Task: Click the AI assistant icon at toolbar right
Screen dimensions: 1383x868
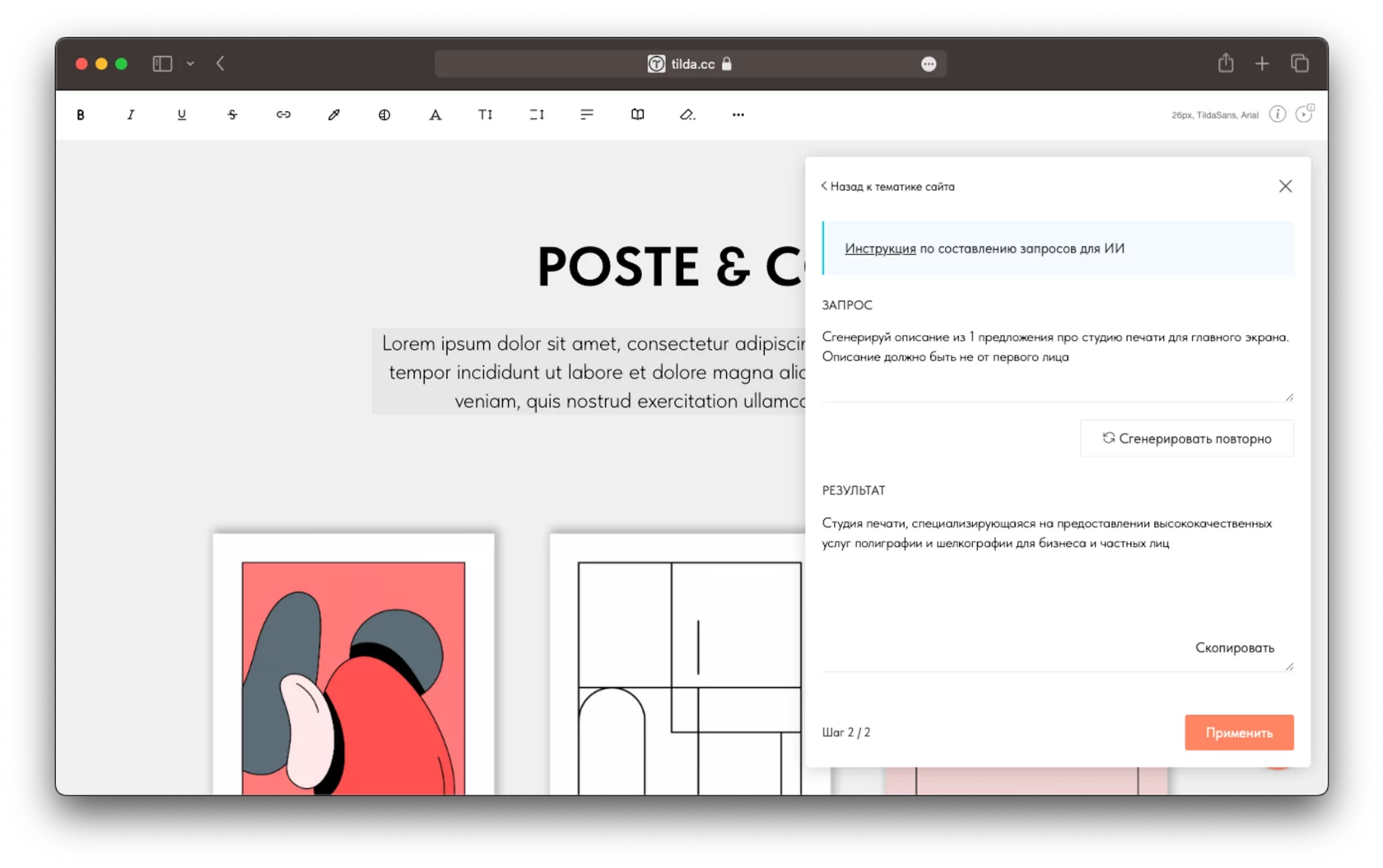Action: [1305, 114]
